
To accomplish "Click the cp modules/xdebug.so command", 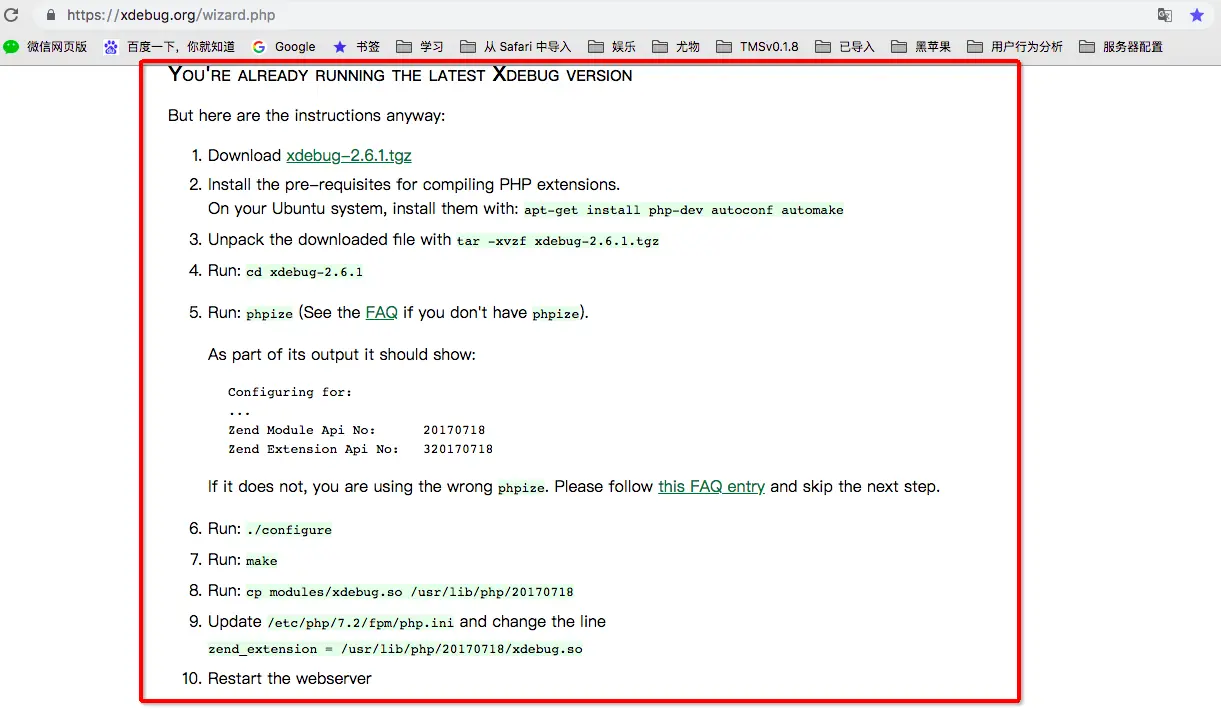I will click(x=410, y=592).
